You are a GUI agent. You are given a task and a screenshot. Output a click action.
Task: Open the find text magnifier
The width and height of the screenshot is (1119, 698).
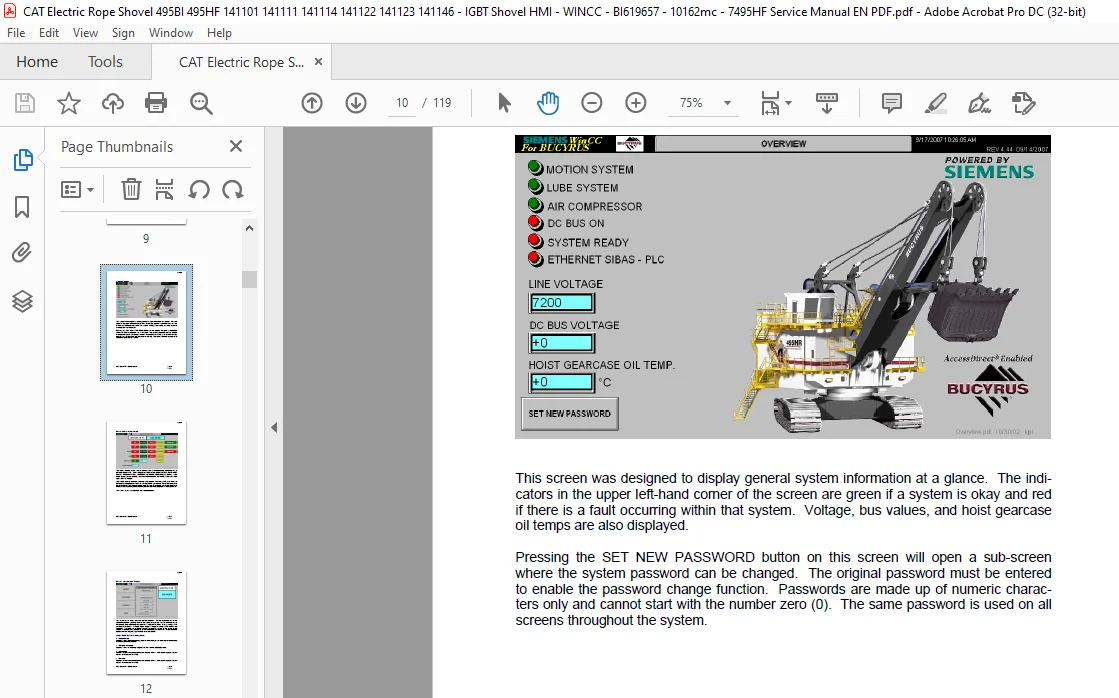point(201,103)
